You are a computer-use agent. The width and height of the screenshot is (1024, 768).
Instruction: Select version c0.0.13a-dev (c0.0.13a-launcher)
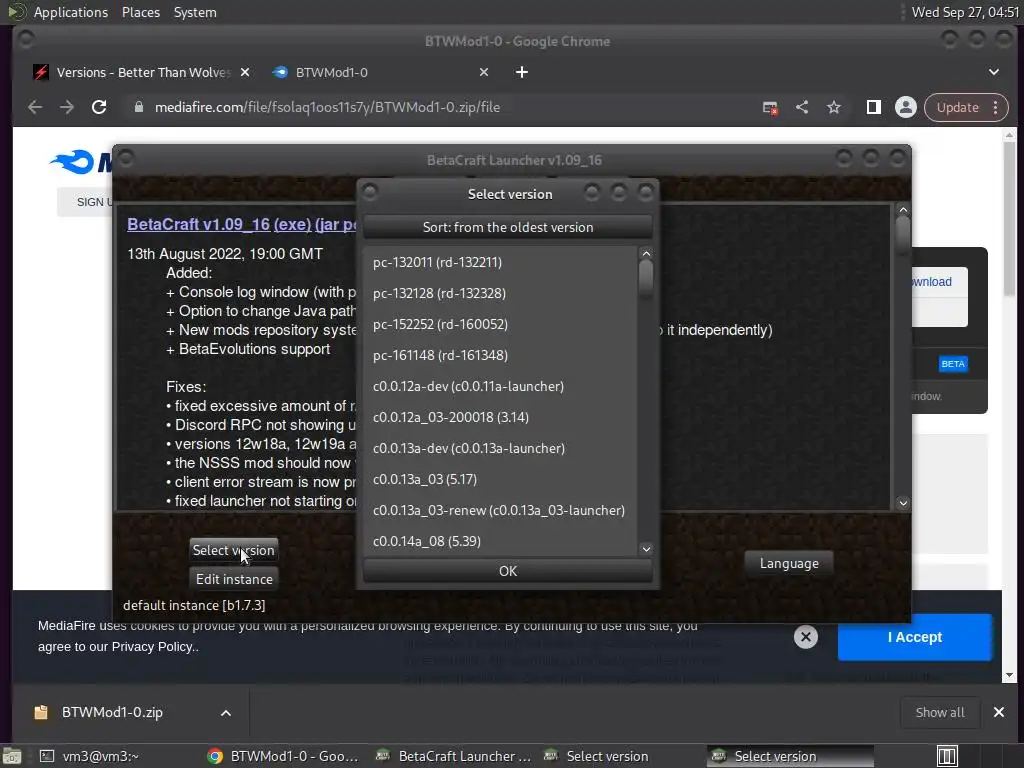500,449
